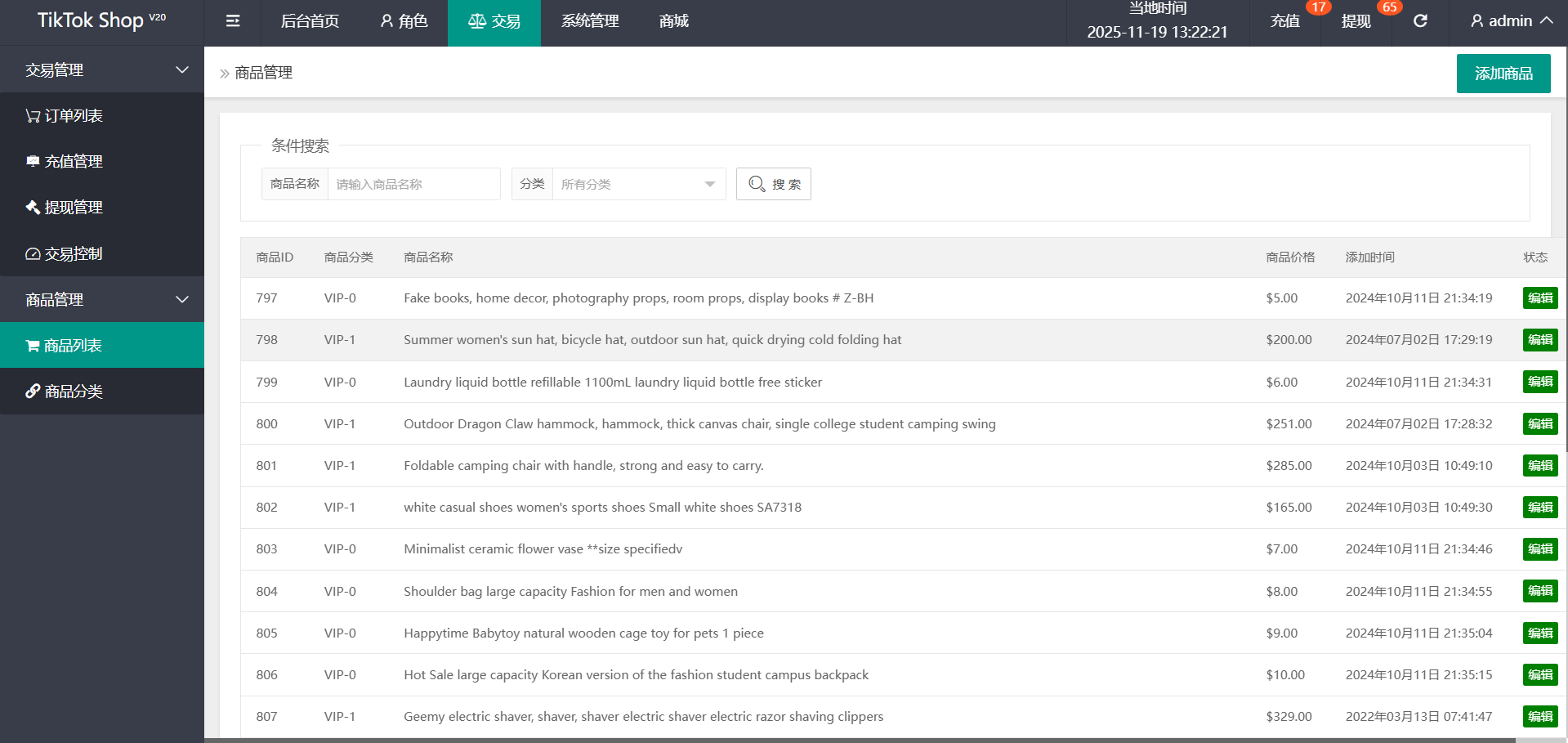Switch to the 系统管理 top menu
The width and height of the screenshot is (1568, 743).
pyautogui.click(x=590, y=21)
